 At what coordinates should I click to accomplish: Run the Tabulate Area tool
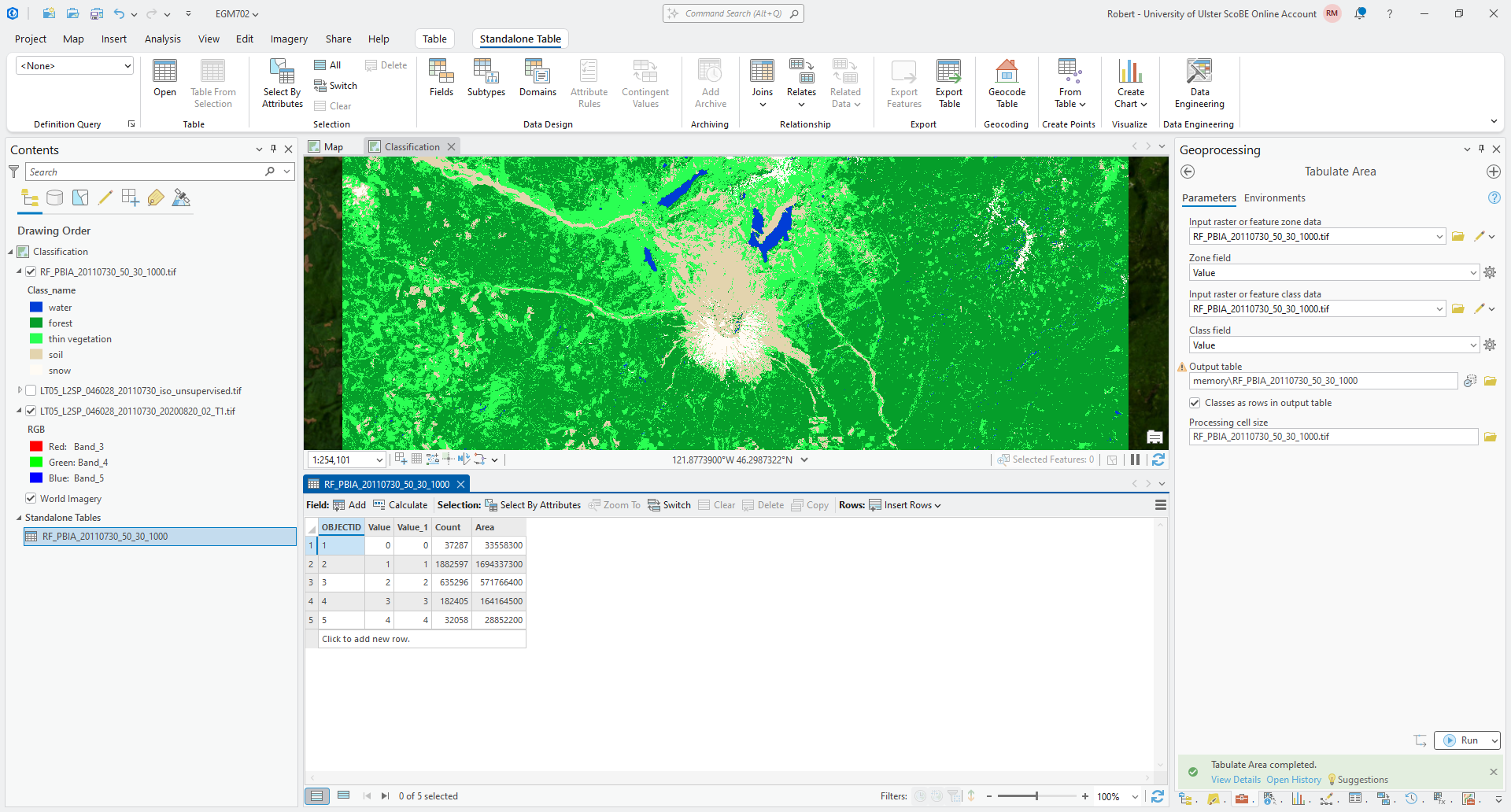coord(1461,740)
